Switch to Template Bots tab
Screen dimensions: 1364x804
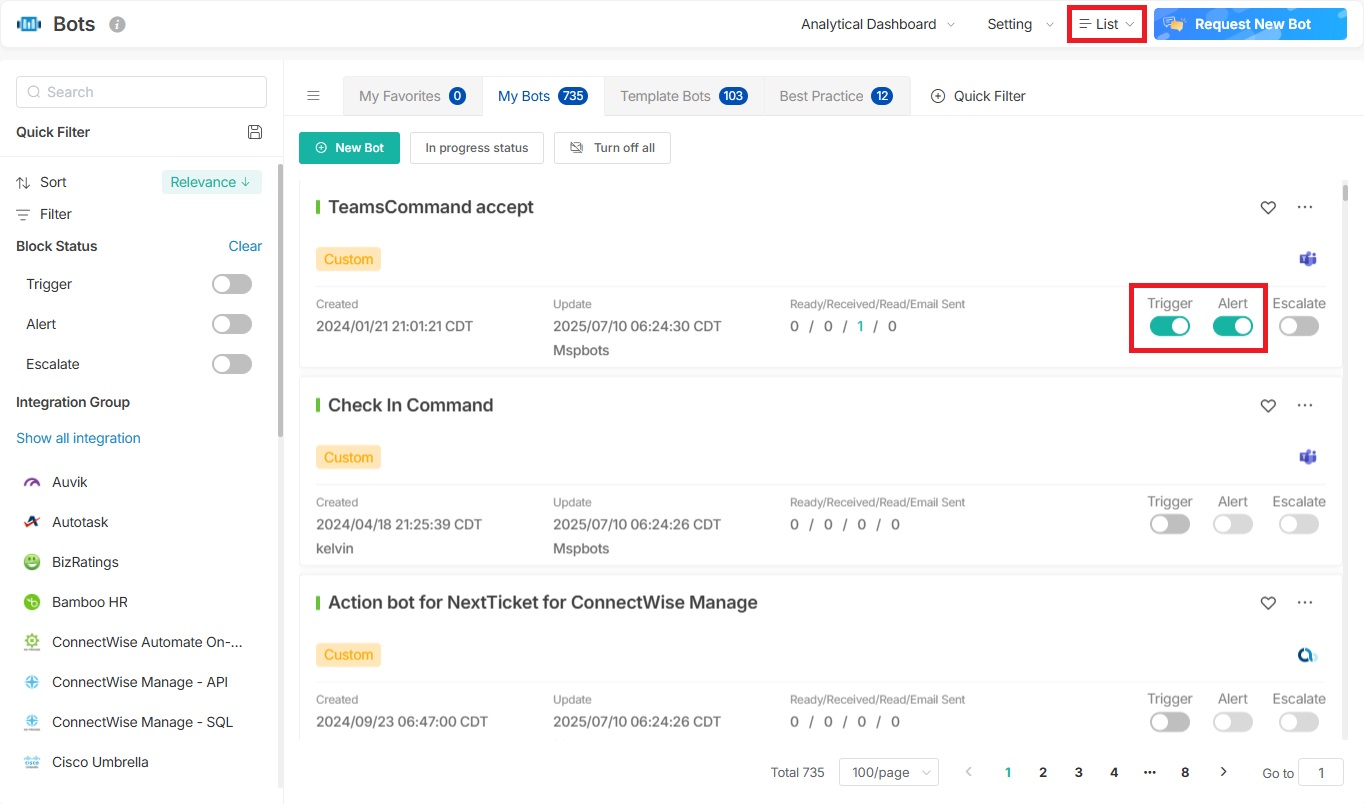click(684, 96)
